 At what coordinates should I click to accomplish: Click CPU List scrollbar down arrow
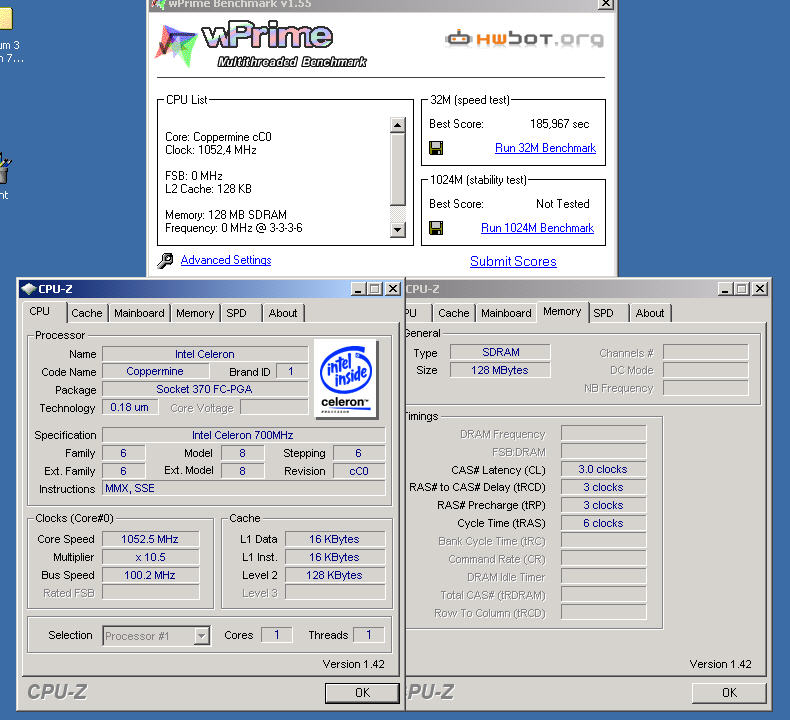point(398,230)
